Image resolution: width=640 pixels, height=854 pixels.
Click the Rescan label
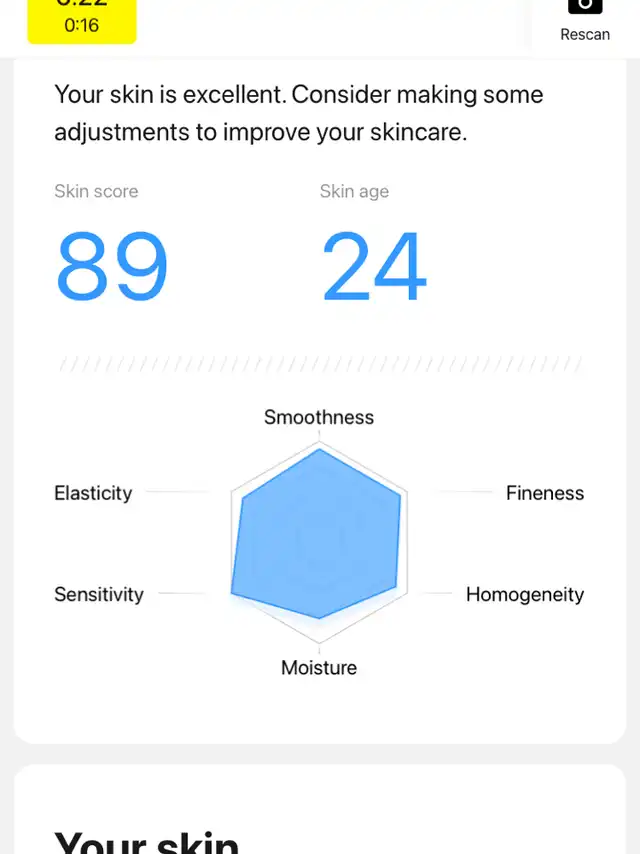[585, 34]
